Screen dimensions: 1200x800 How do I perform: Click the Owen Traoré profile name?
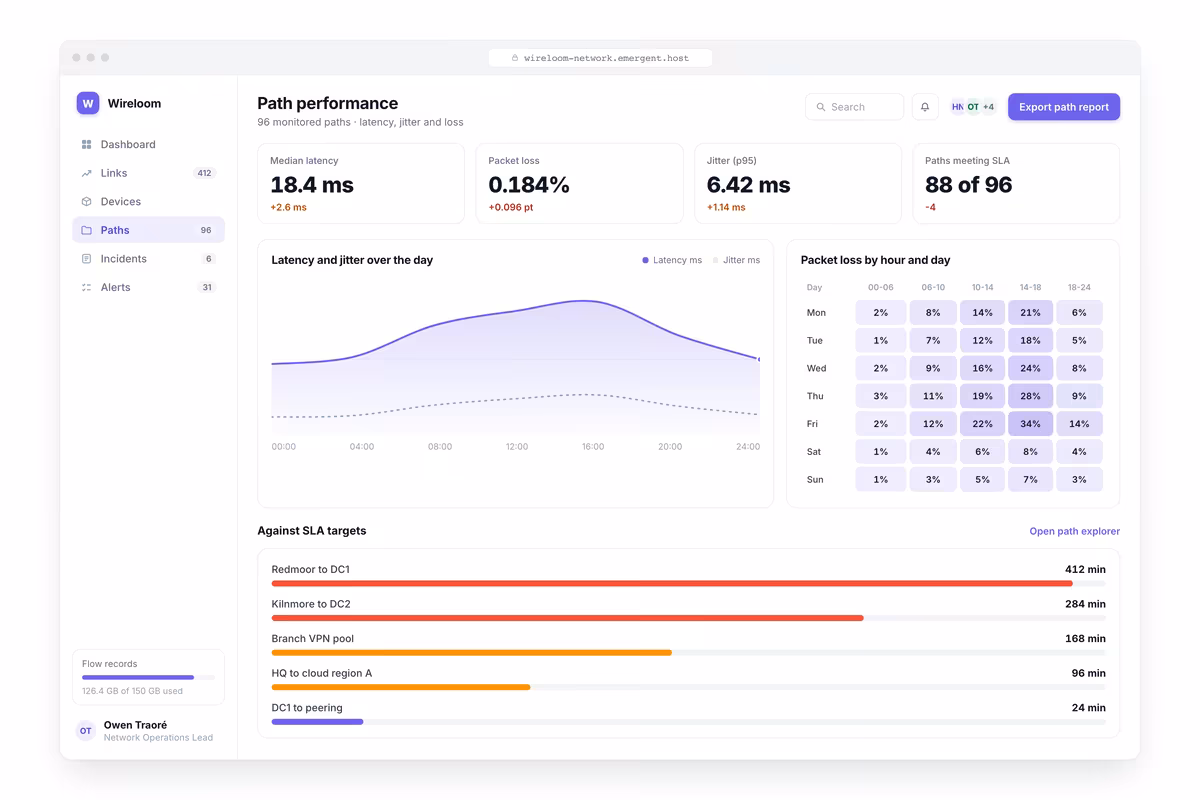coord(135,725)
